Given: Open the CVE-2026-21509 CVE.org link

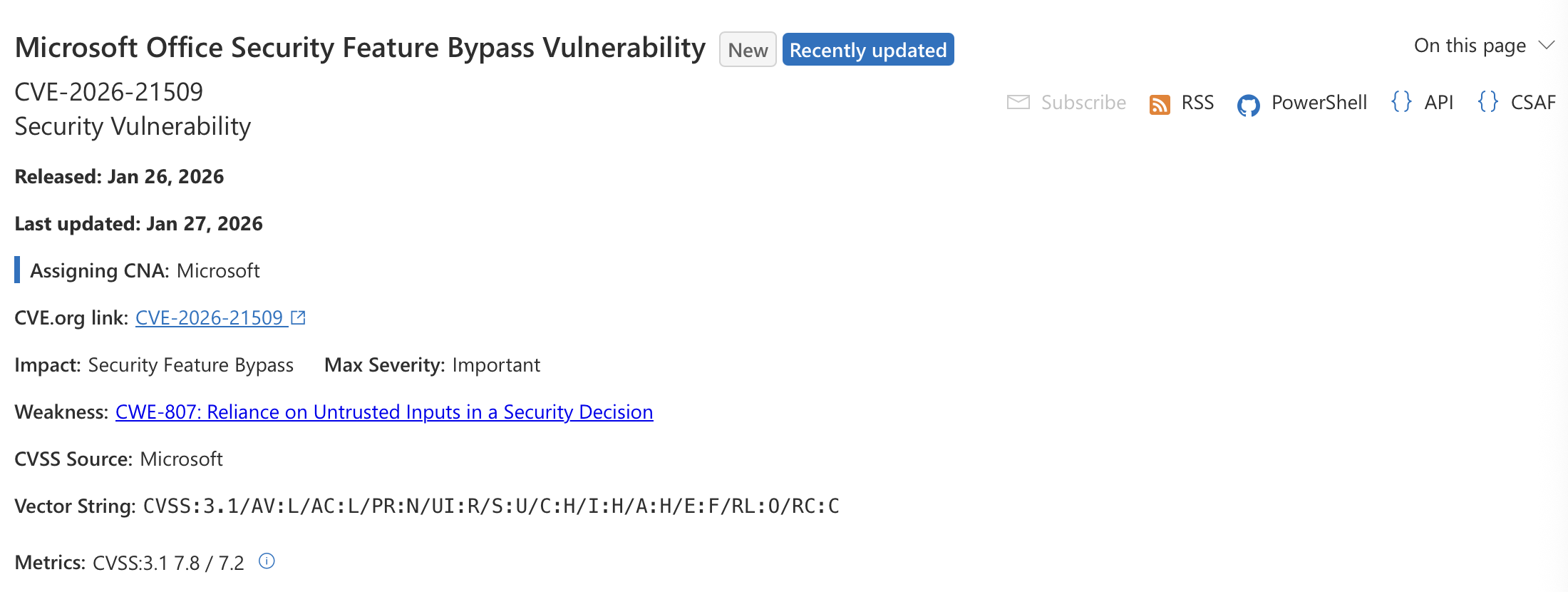Looking at the screenshot, I should (x=209, y=318).
